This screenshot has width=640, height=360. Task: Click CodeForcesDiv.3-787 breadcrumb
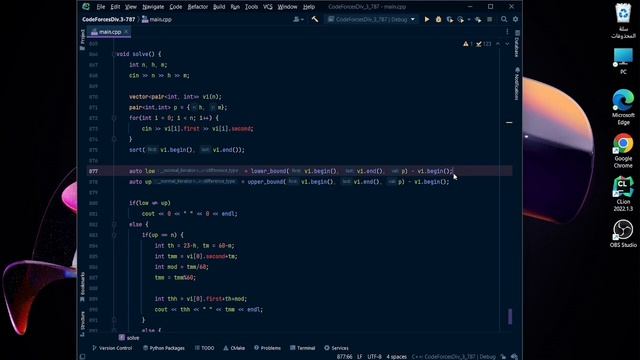pyautogui.click(x=109, y=19)
